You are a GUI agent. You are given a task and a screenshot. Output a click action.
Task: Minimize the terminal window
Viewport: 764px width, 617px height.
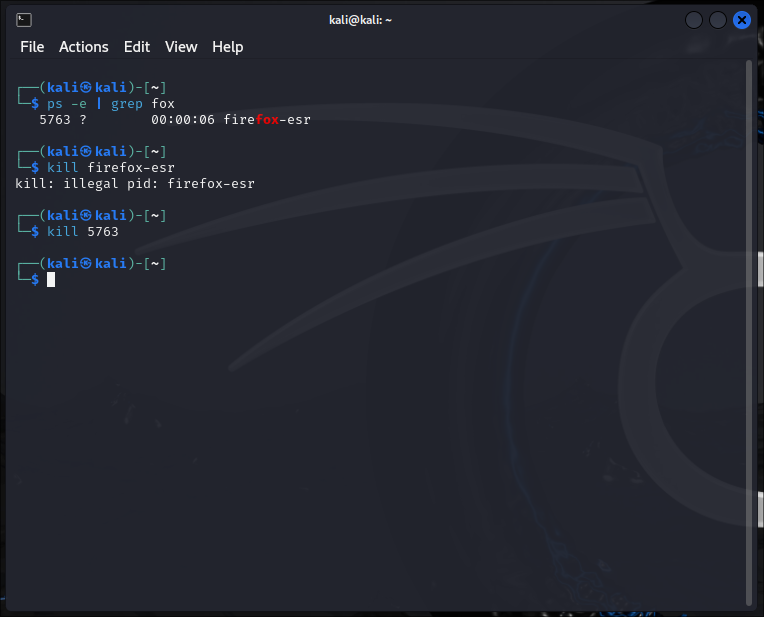694,20
